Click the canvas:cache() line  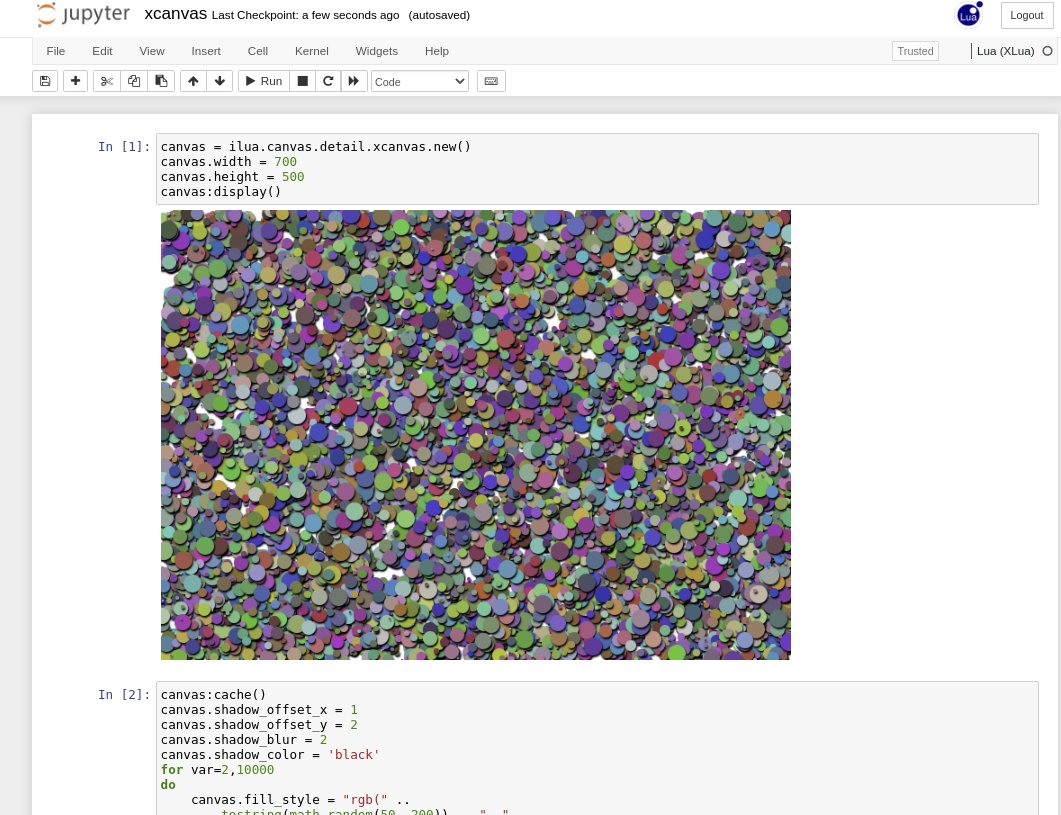(x=213, y=695)
